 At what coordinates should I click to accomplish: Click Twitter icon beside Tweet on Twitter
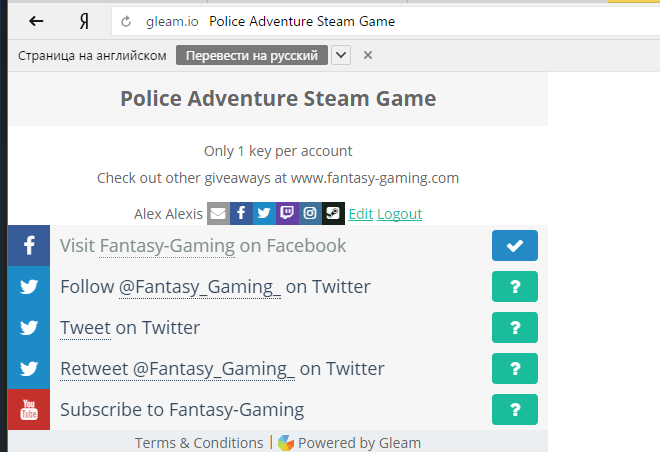tap(29, 327)
